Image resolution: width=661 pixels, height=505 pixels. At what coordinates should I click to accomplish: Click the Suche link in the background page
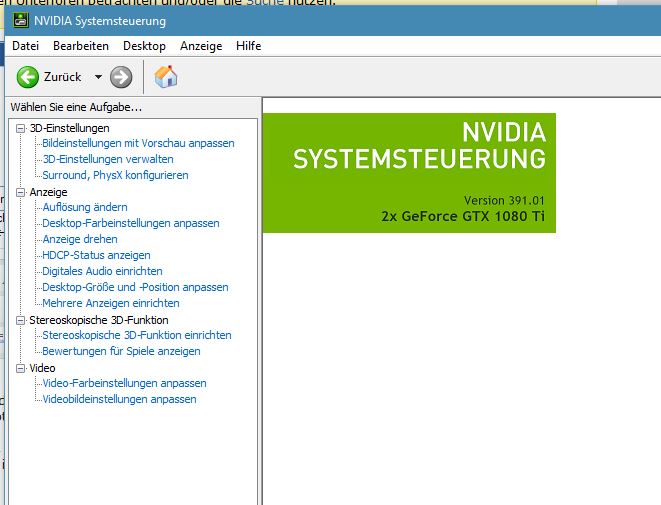(x=264, y=2)
